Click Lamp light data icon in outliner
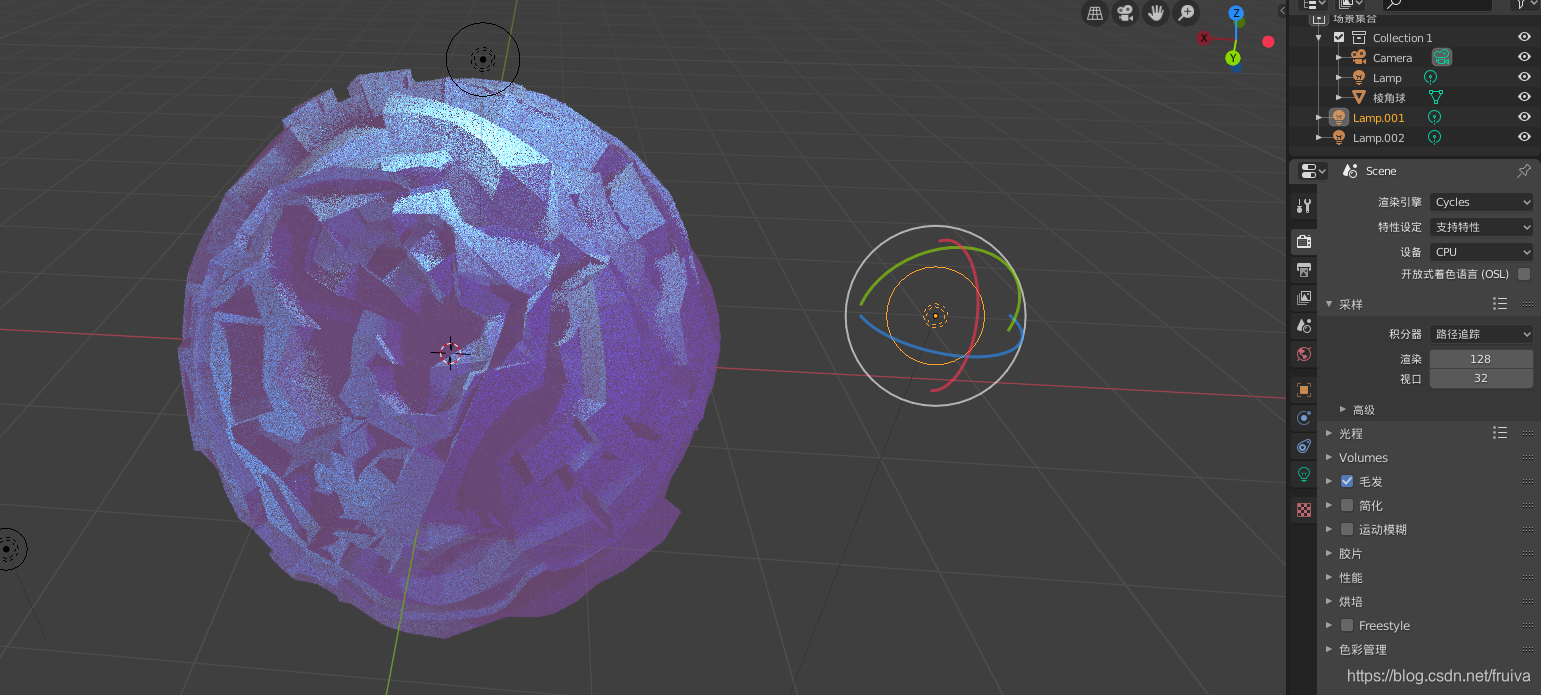Screen dimensions: 1541x695 [x=1431, y=77]
